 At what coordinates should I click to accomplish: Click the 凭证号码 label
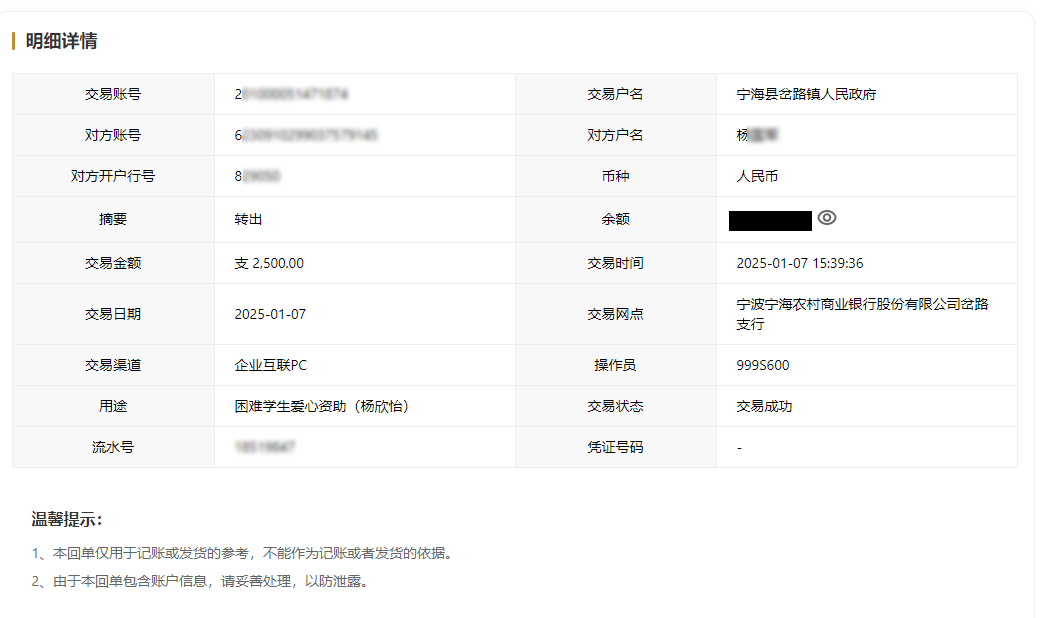click(x=615, y=447)
